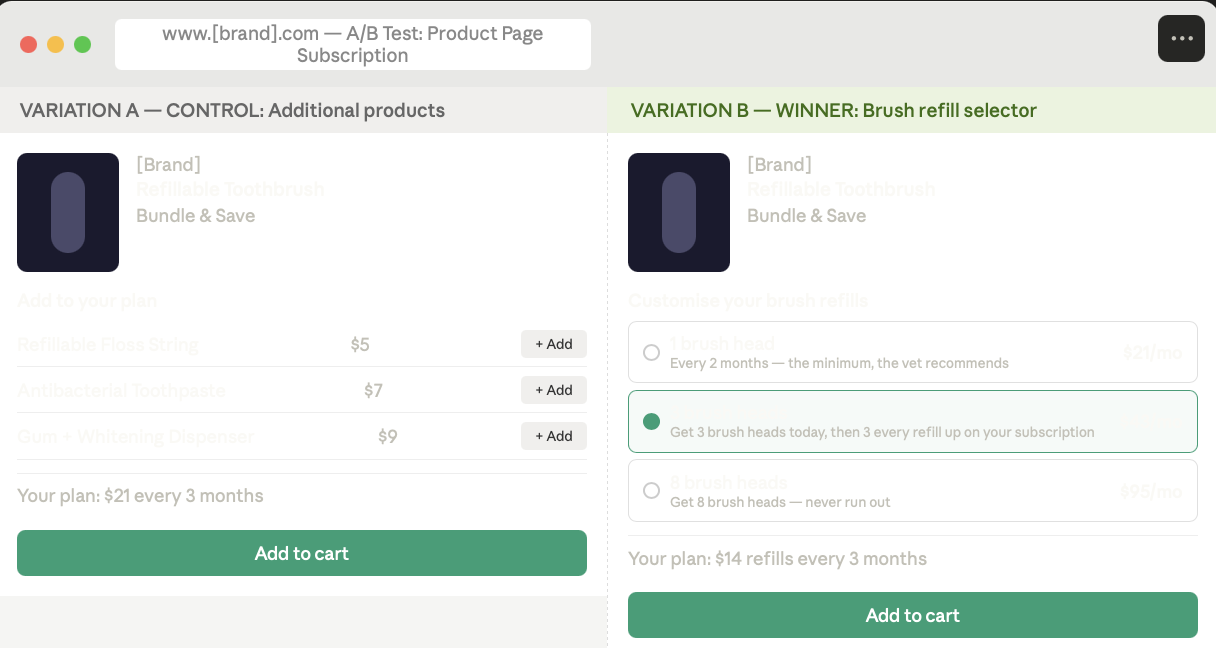Image resolution: width=1216 pixels, height=648 pixels.
Task: Click the green zoom window control
Action: [x=82, y=44]
